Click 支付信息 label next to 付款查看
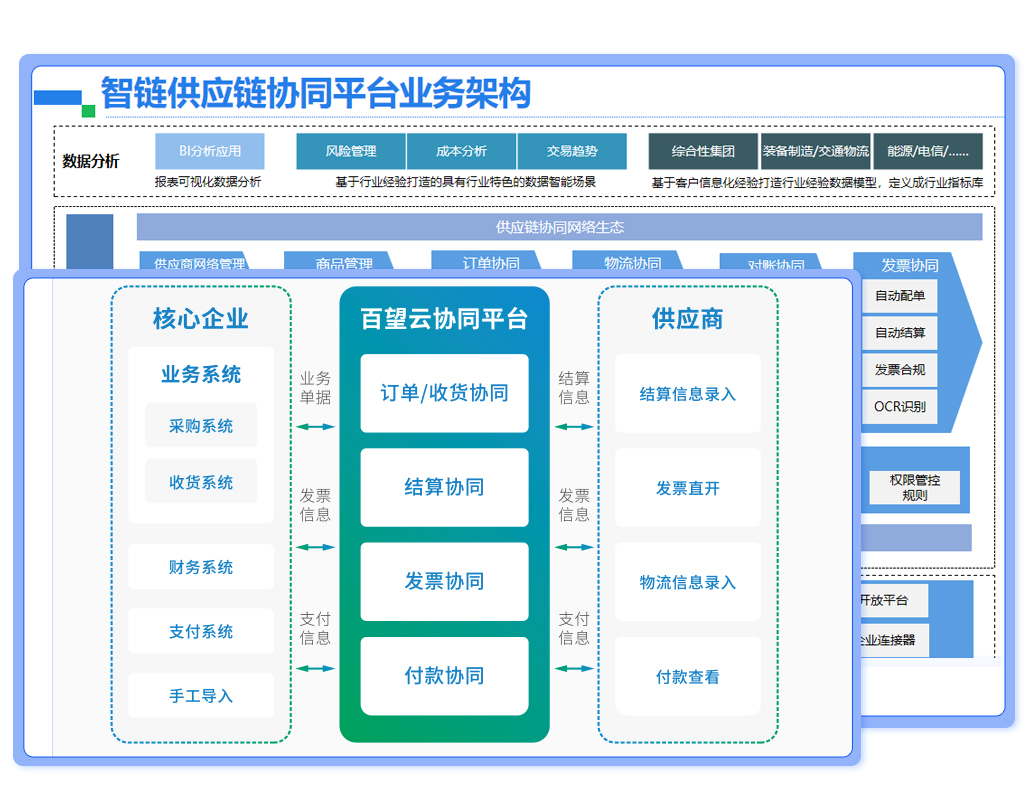 click(574, 629)
